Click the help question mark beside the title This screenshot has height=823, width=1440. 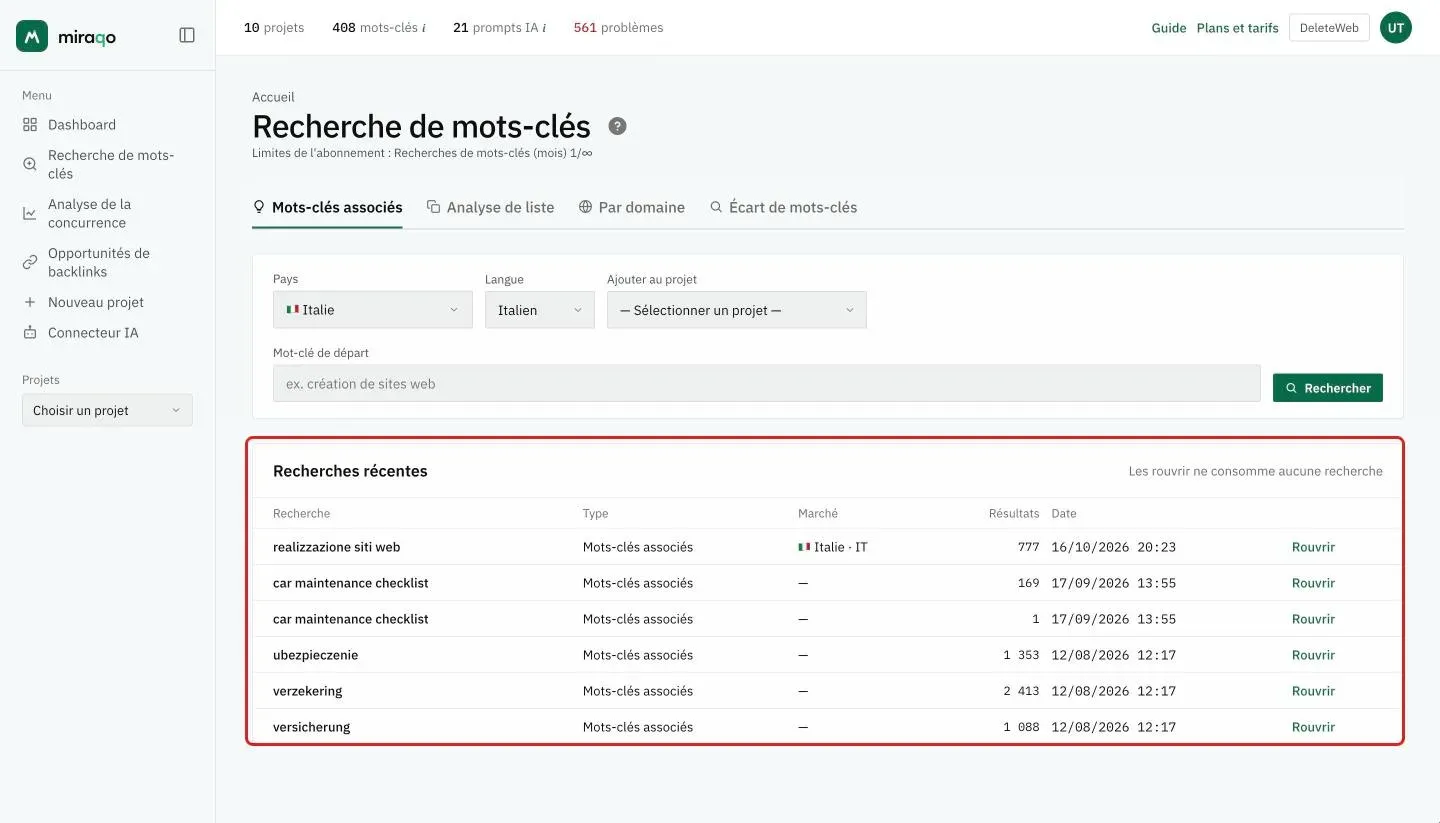(x=618, y=126)
